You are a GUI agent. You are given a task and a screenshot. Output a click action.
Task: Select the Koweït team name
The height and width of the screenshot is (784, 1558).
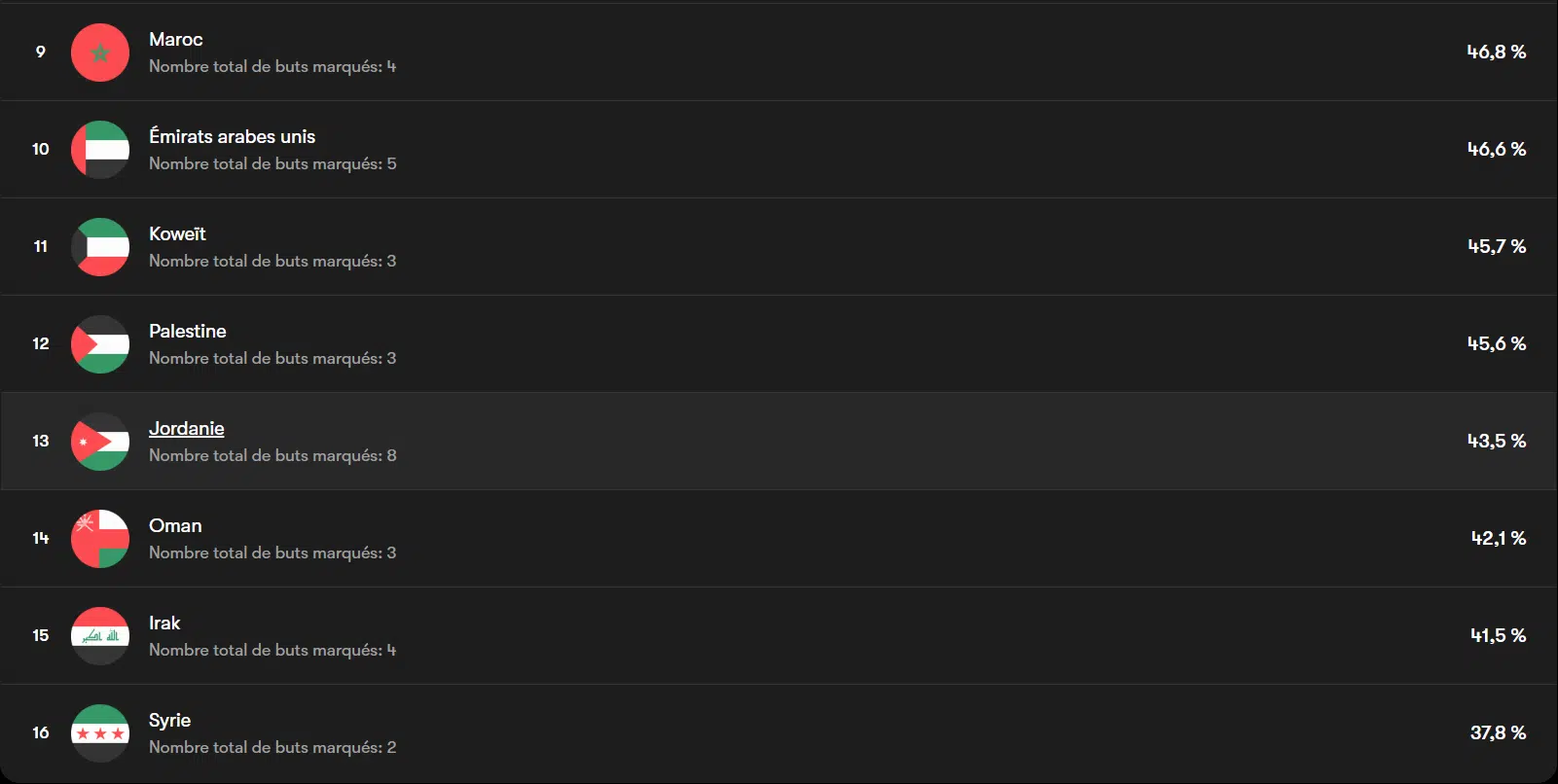coord(177,234)
